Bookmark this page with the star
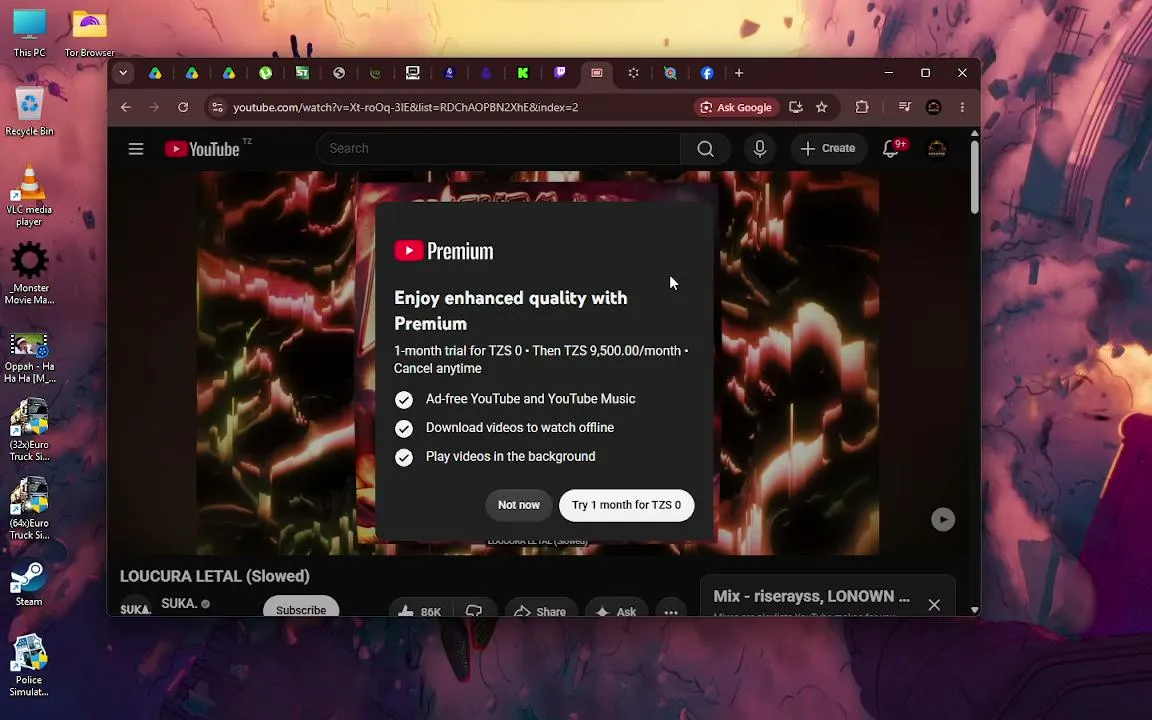 (821, 107)
